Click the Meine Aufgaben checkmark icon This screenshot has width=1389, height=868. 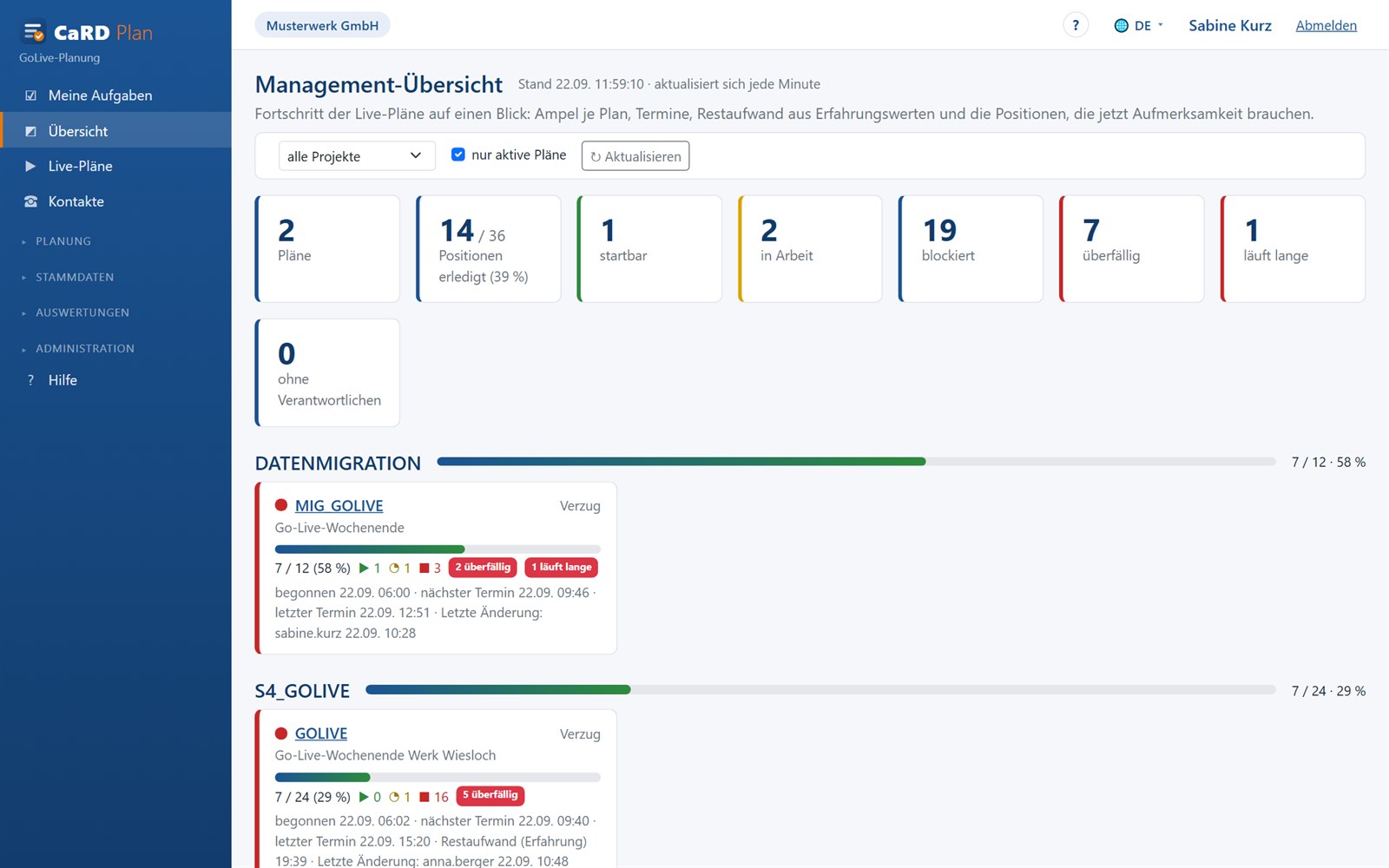click(31, 95)
